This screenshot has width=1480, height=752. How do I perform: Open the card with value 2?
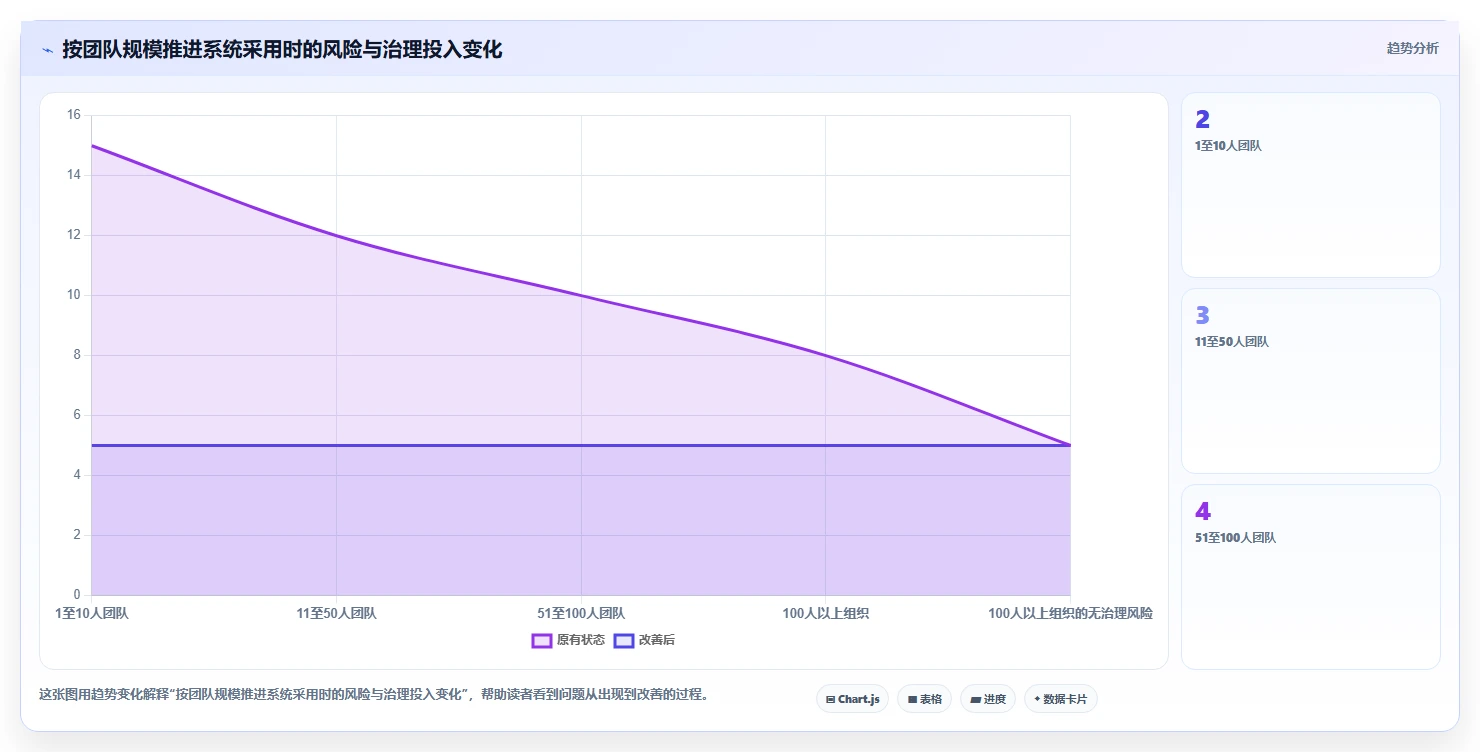[x=1310, y=185]
